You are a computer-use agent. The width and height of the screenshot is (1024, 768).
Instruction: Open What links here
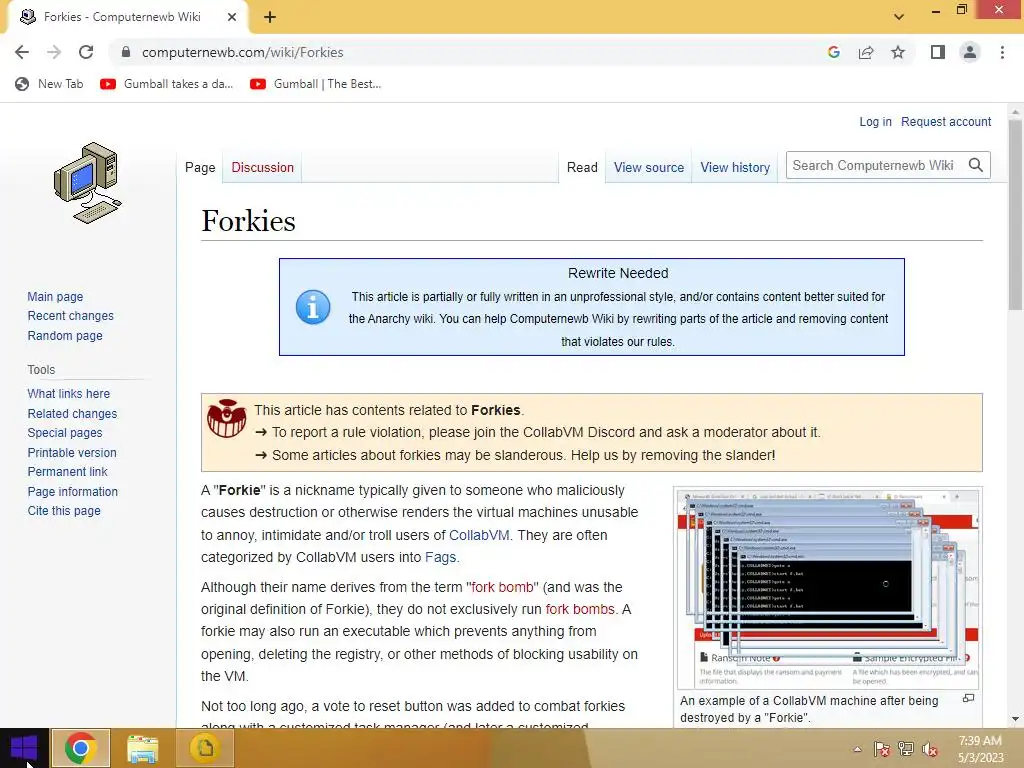click(69, 394)
